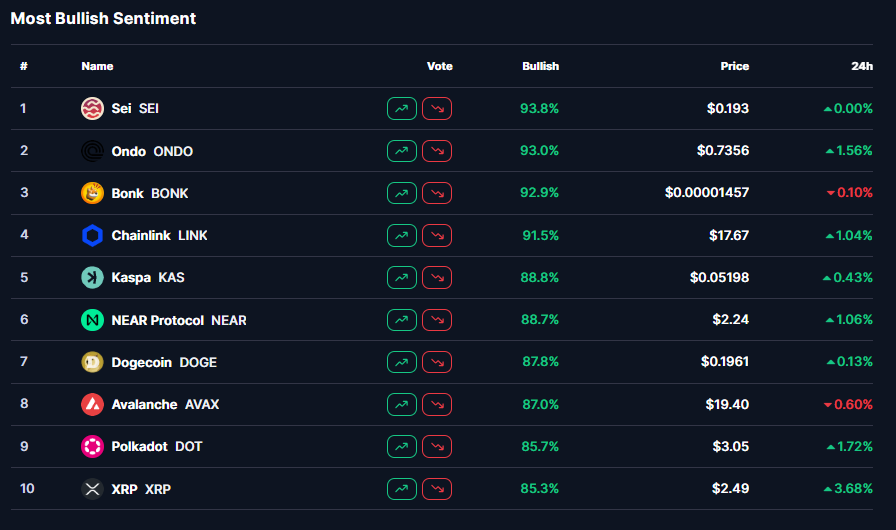
Task: Sort table by 24h column header
Action: pyautogui.click(x=861, y=66)
